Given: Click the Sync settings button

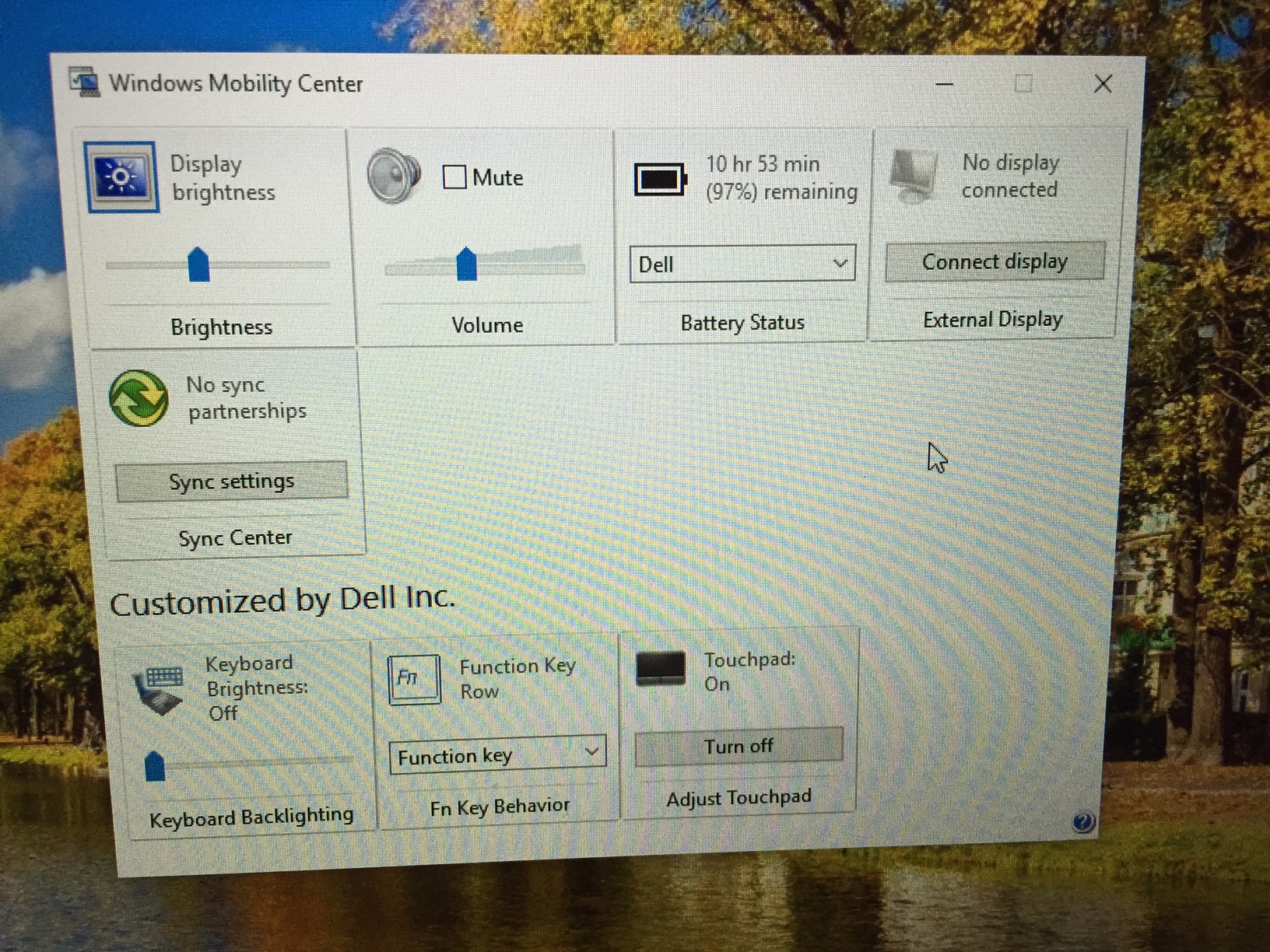Looking at the screenshot, I should click(231, 481).
